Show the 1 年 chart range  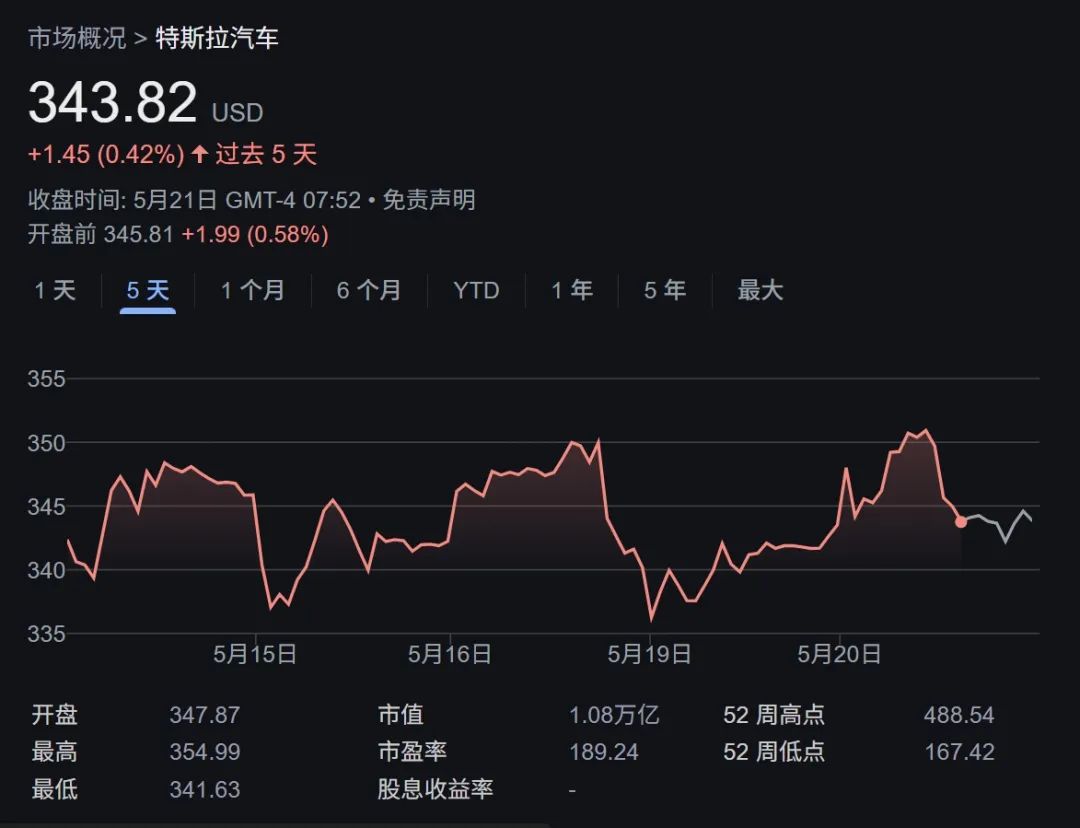[572, 291]
